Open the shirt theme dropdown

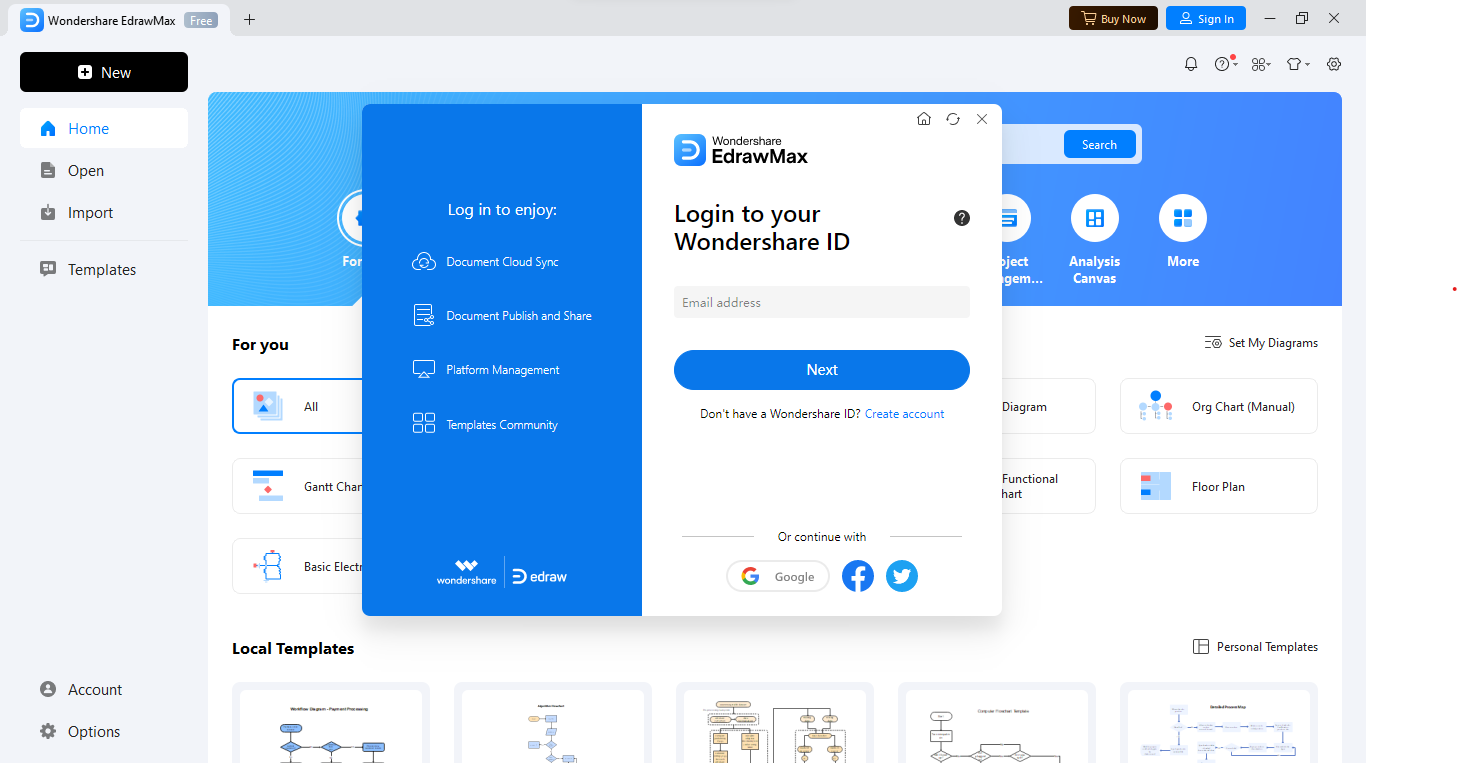pyautogui.click(x=1298, y=64)
